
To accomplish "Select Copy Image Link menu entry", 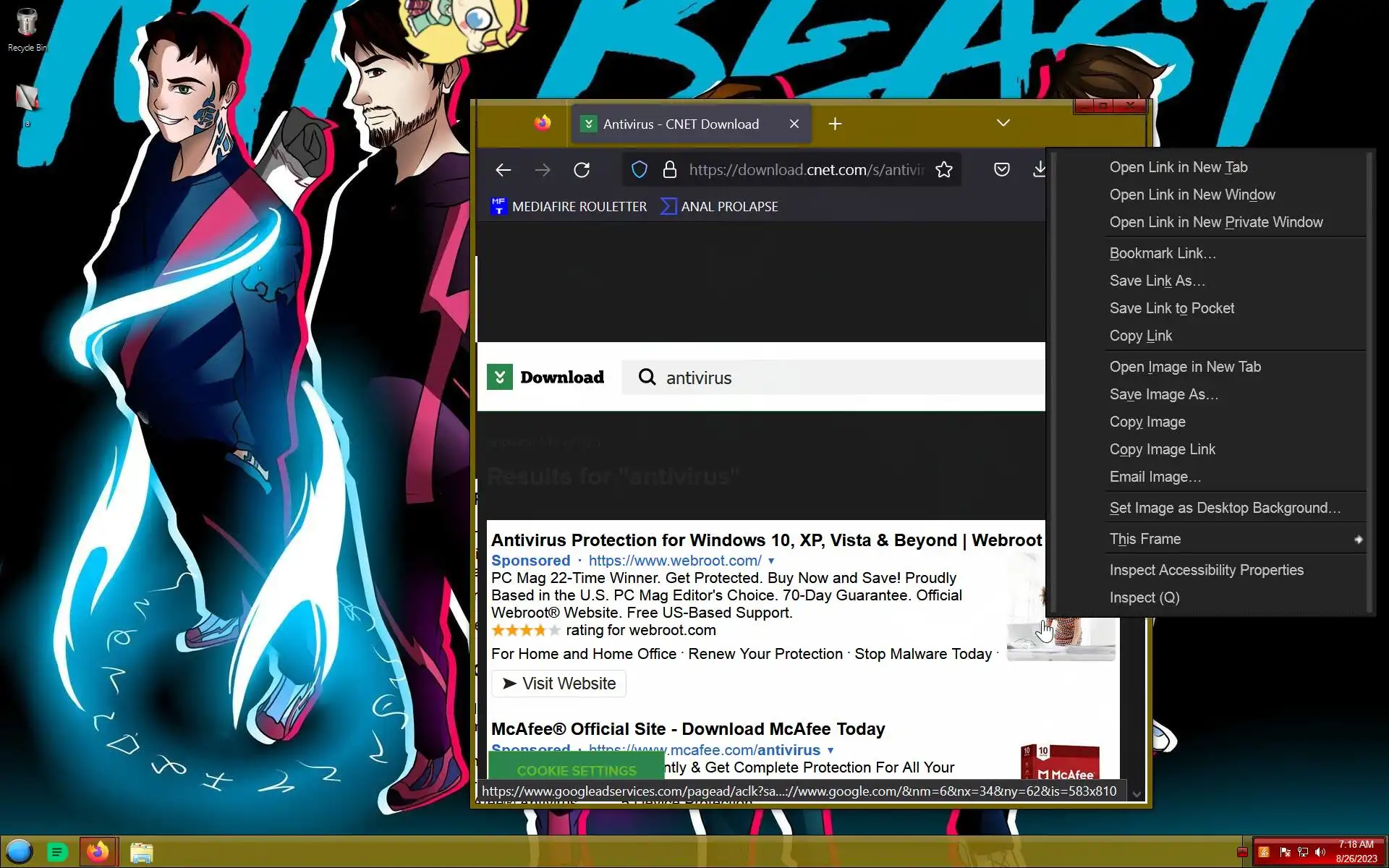I will pos(1162,449).
